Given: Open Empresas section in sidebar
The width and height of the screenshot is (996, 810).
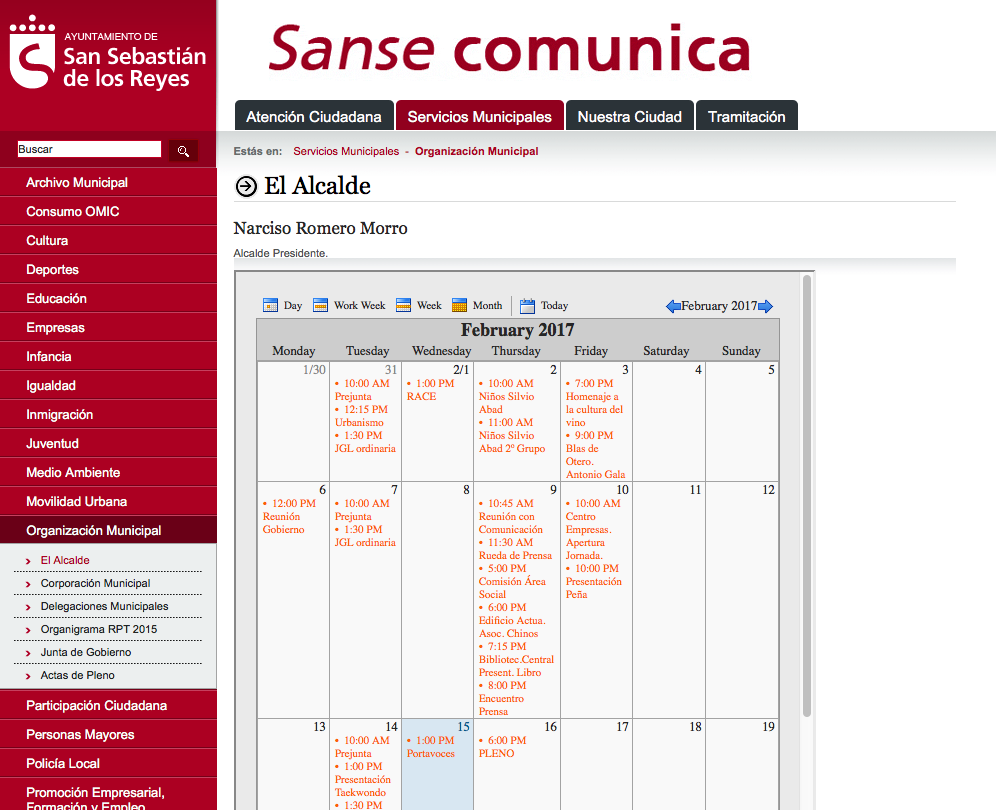Looking at the screenshot, I should point(108,327).
